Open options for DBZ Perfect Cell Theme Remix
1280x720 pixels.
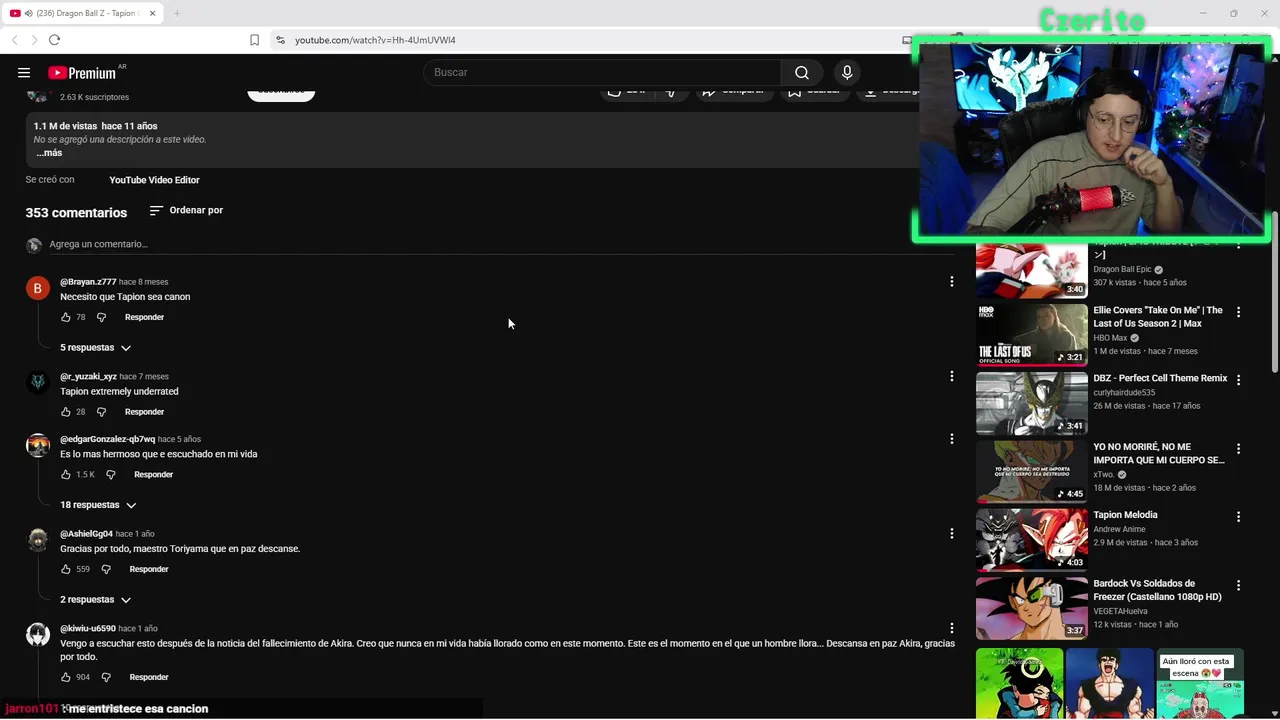click(1238, 380)
